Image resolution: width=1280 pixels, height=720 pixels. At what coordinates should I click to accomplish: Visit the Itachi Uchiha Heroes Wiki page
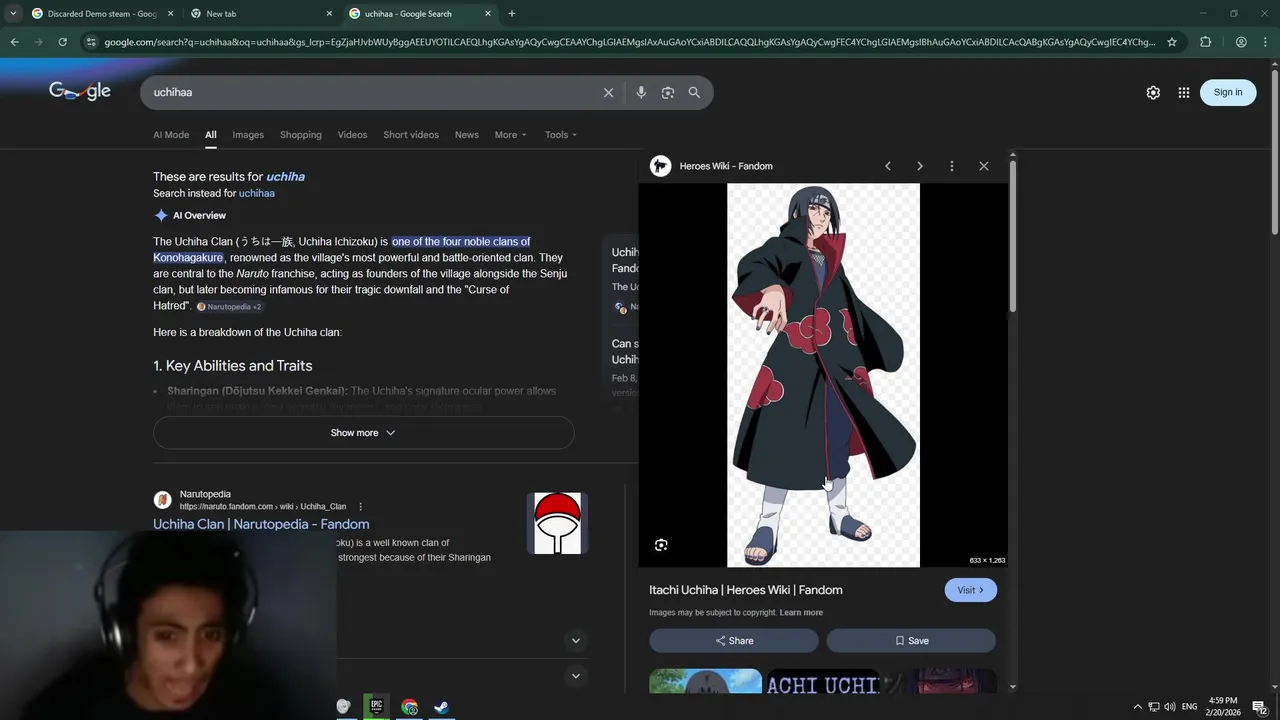[970, 590]
